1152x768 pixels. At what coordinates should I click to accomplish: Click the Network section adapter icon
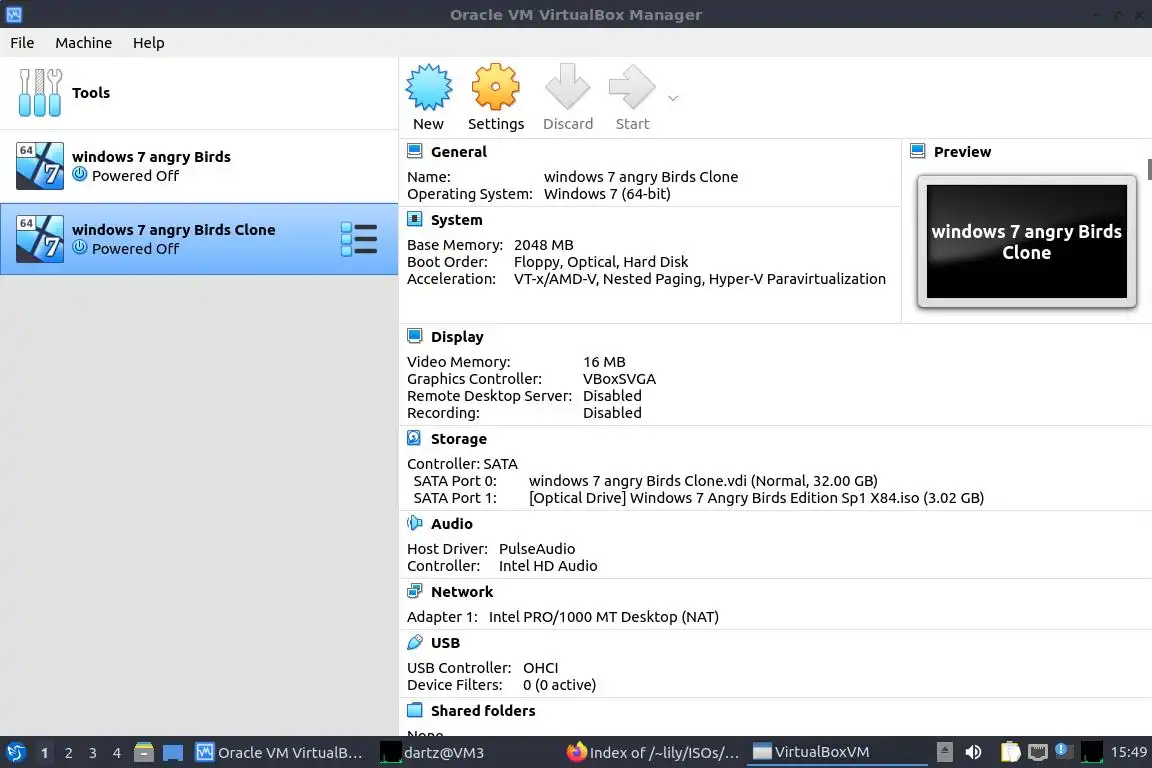point(414,591)
